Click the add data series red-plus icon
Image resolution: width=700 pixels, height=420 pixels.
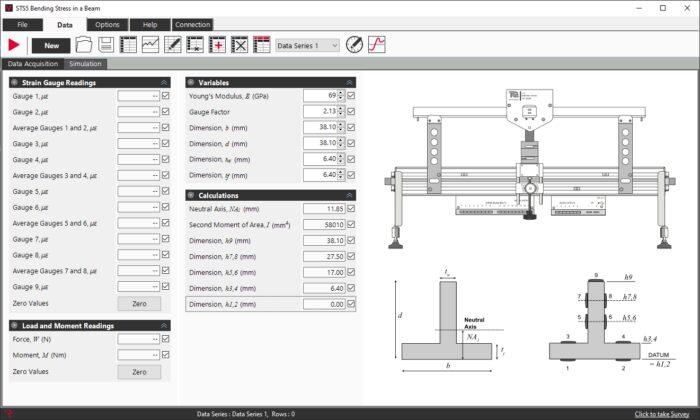(x=217, y=45)
